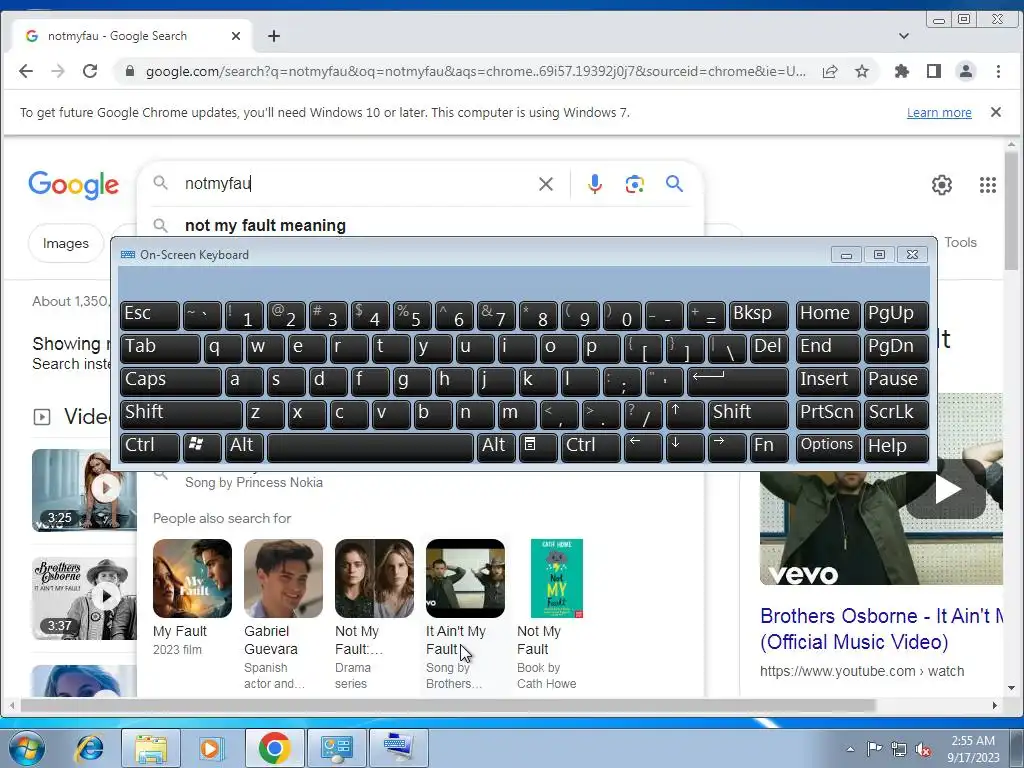Screen dimensions: 1024x768
Task: Toggle the left Alt key
Action: point(245,447)
